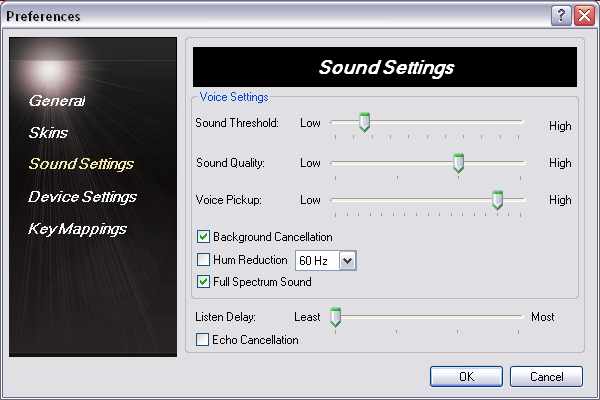Go to Device Settings

[x=82, y=197]
